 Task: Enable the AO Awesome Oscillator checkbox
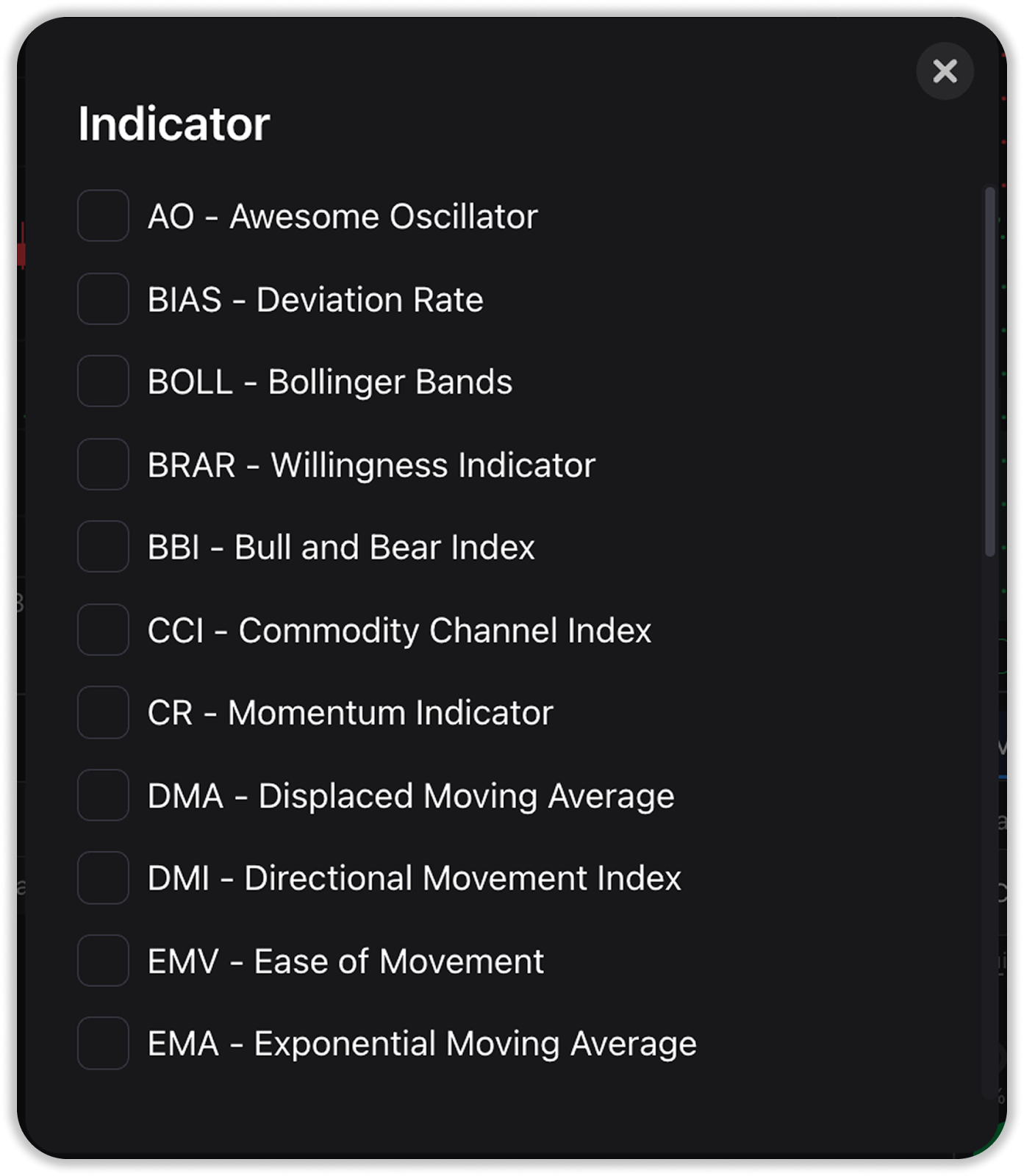[104, 216]
